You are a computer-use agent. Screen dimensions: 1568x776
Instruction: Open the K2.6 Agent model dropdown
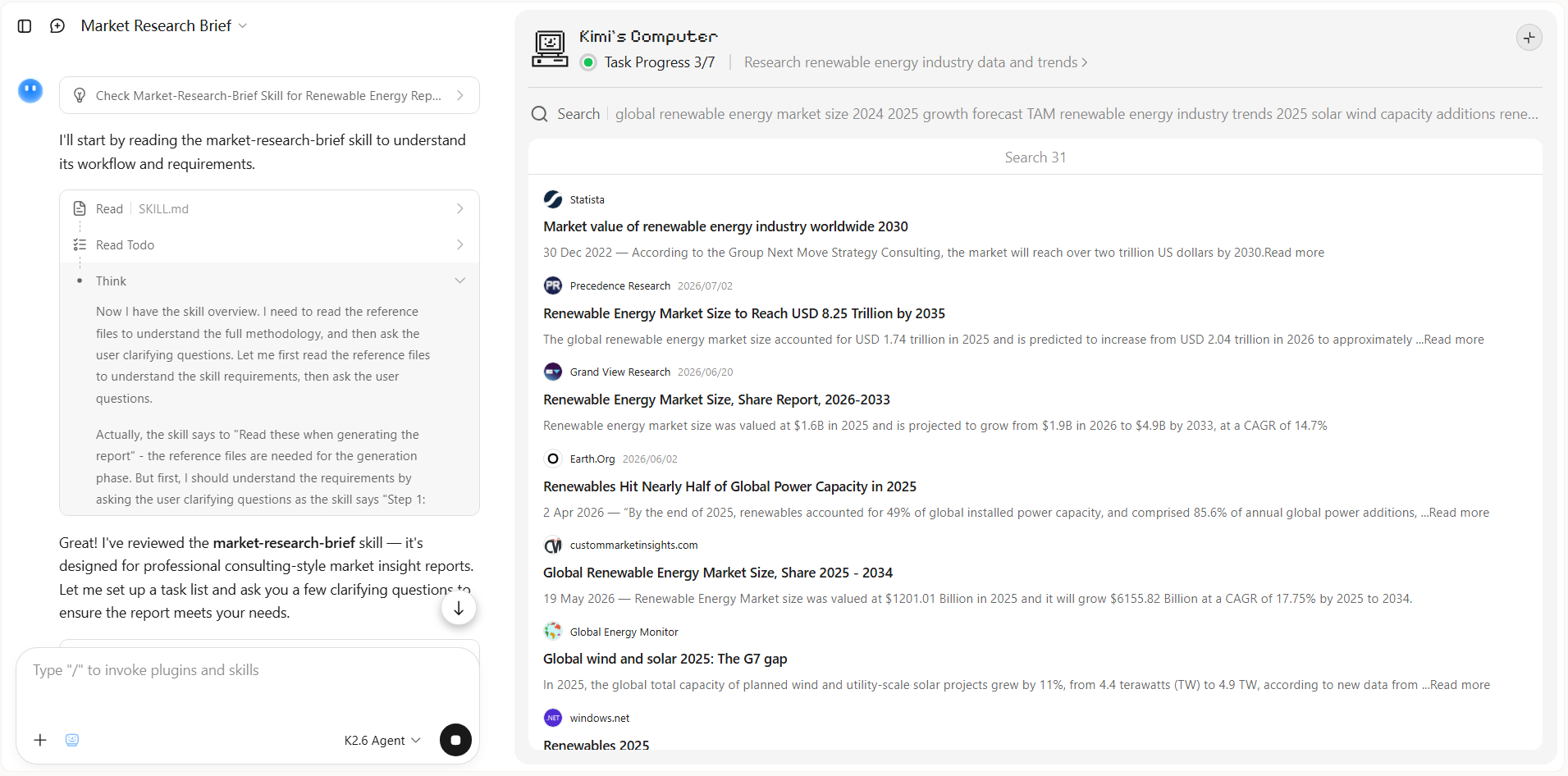[x=382, y=740]
